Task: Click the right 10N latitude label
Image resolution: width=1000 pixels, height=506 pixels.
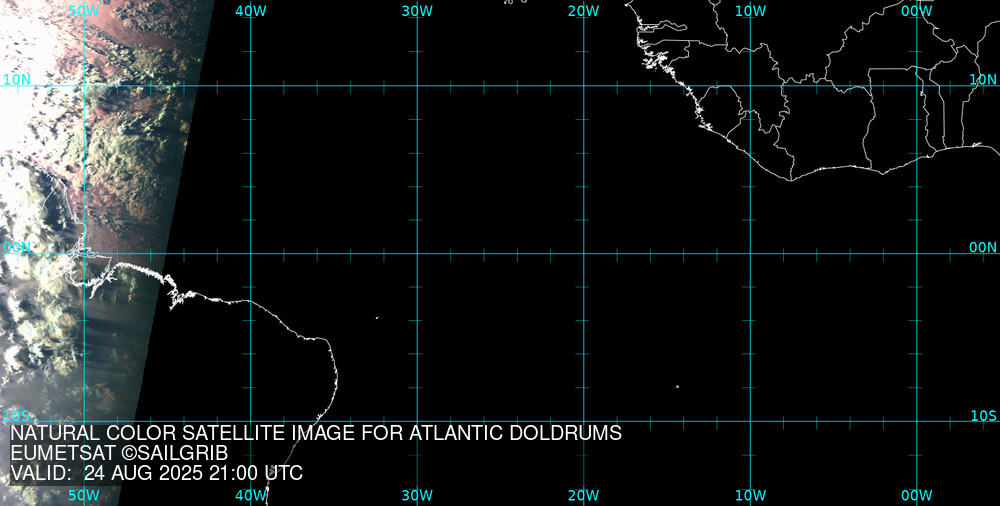Action: pyautogui.click(x=983, y=80)
